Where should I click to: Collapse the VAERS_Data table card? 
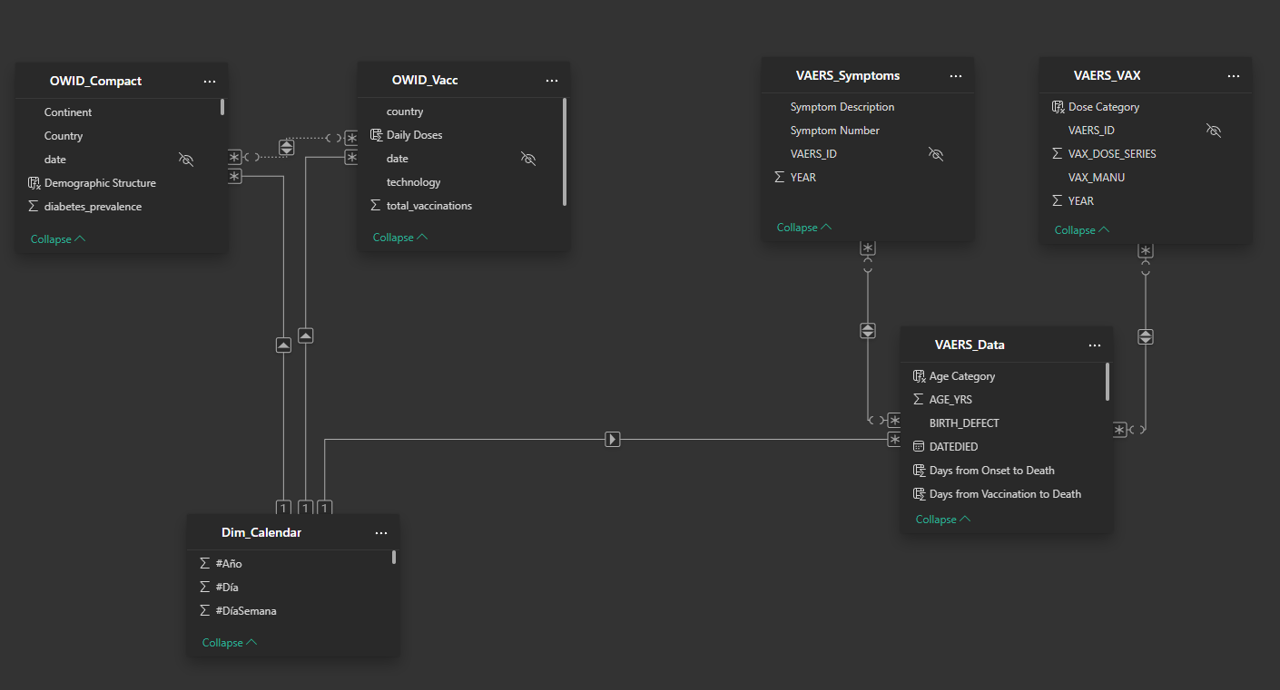[943, 519]
